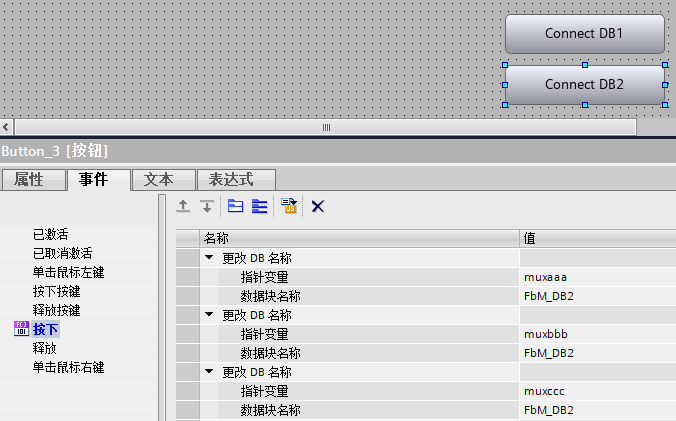Select the 释放按键 event in list
The height and width of the screenshot is (421, 676).
(56, 310)
